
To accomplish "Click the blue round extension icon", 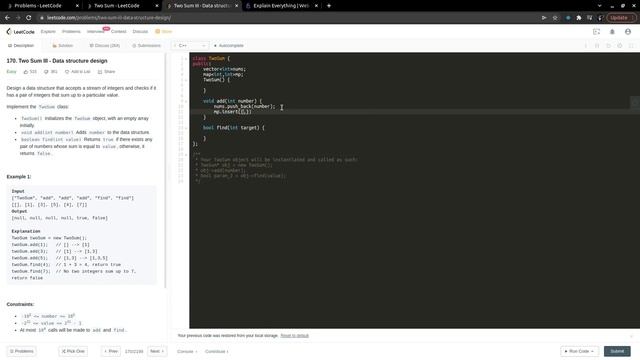I will coord(568,18).
